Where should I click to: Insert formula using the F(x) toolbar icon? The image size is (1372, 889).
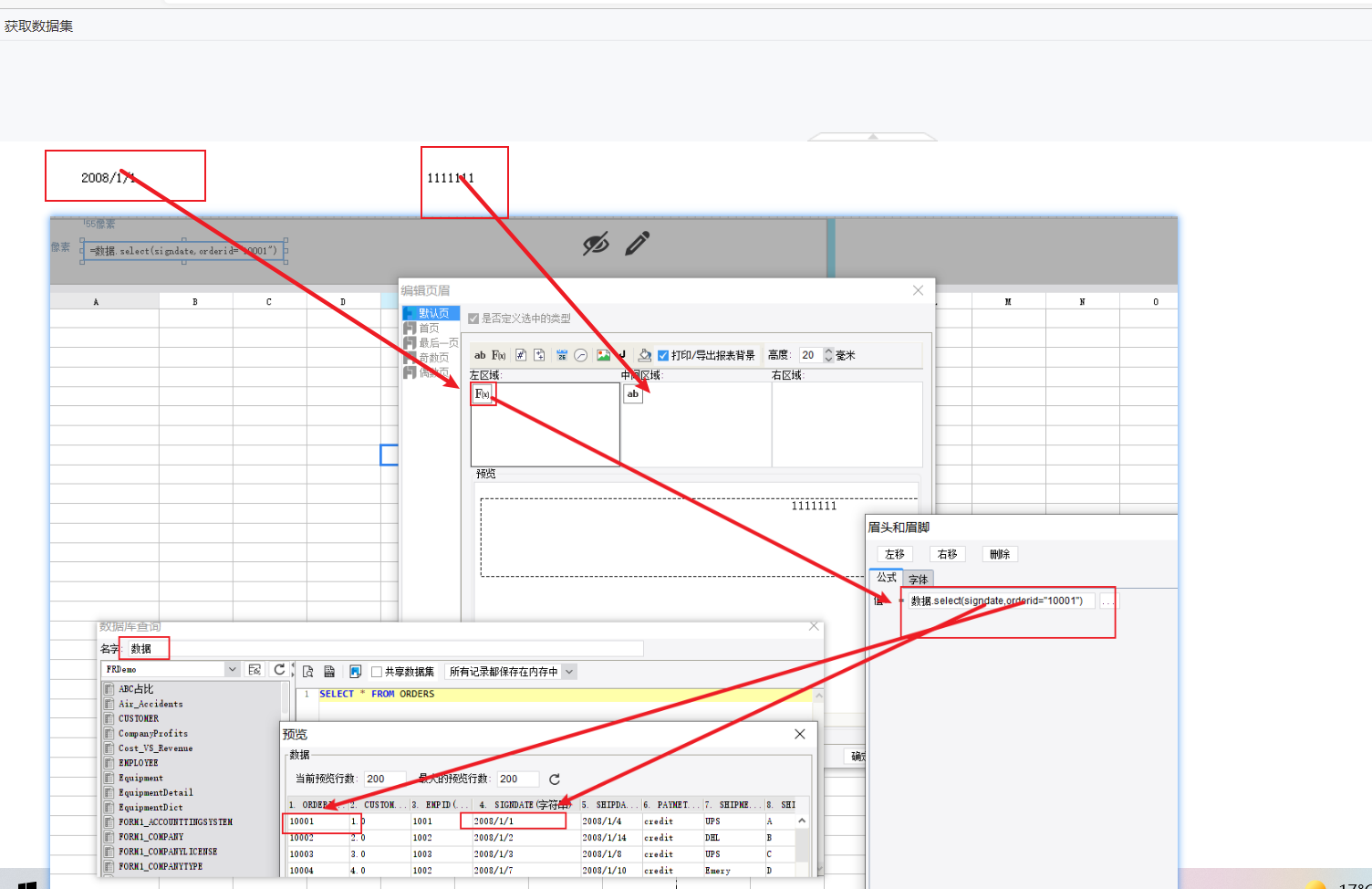tap(499, 355)
